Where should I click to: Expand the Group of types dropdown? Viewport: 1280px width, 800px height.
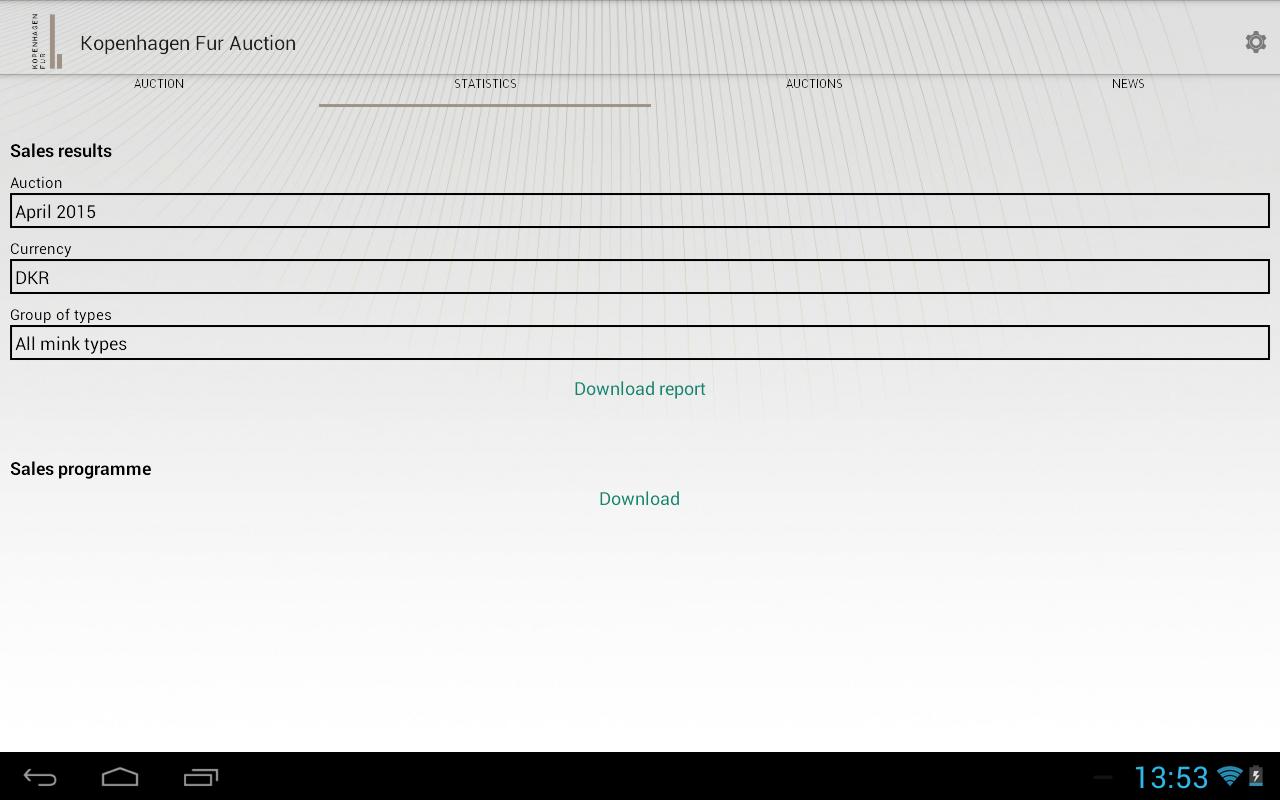coord(640,343)
